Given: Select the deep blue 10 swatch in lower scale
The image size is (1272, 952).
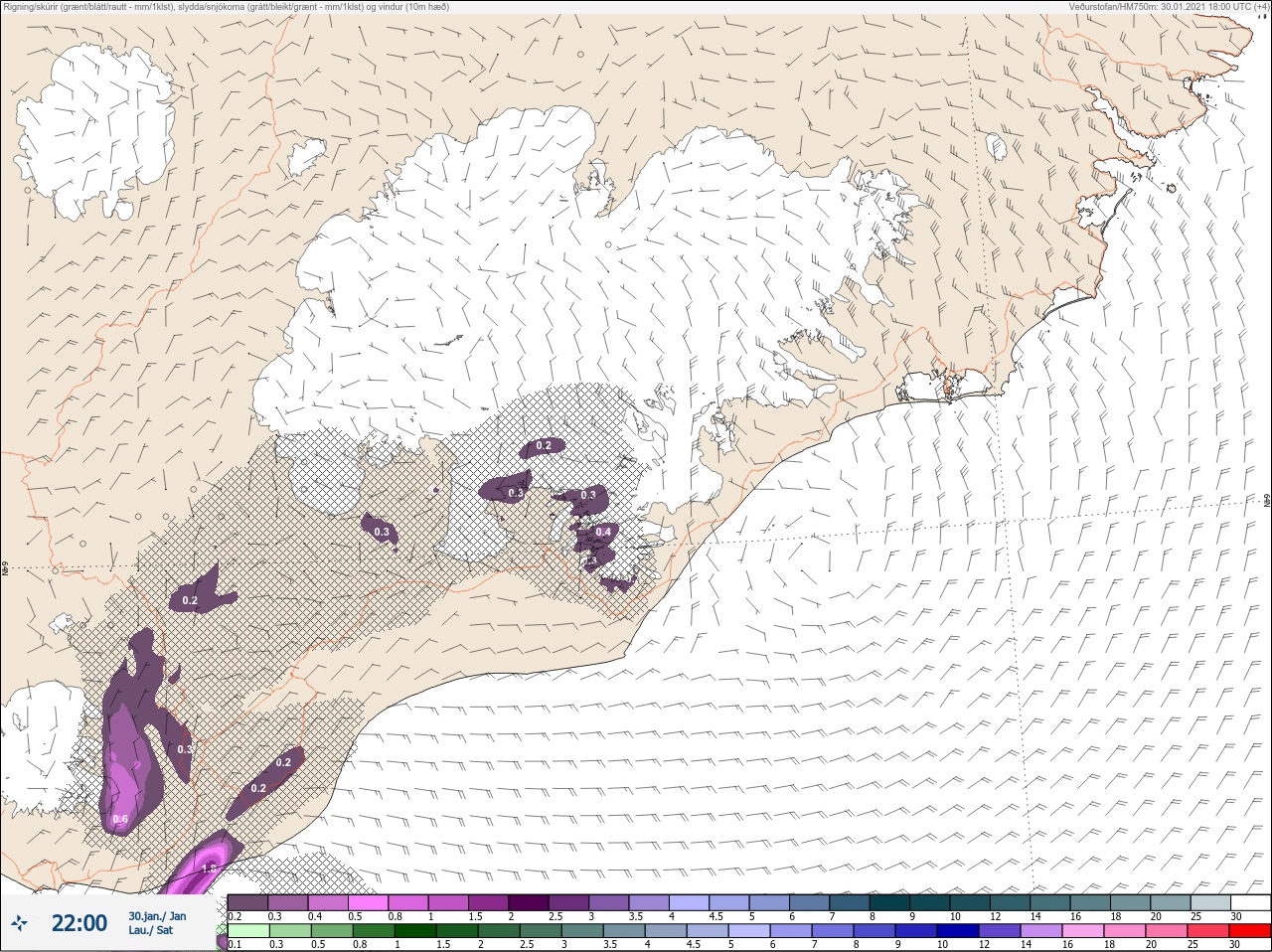Looking at the screenshot, I should coord(958,931).
